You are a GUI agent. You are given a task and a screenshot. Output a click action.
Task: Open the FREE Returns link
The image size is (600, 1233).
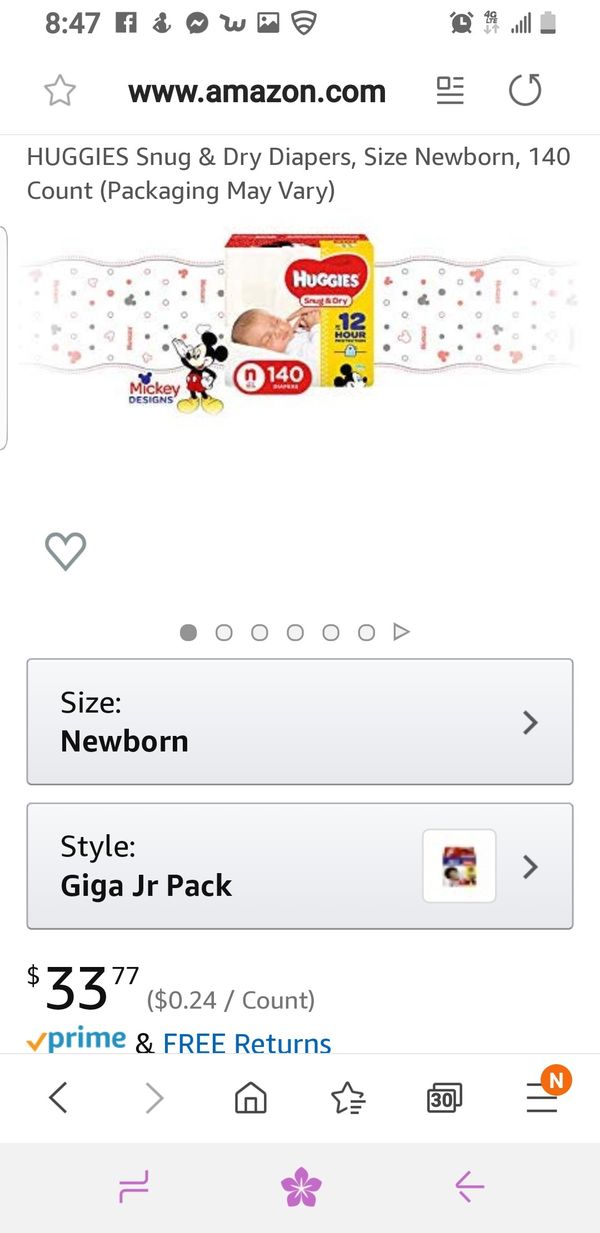tap(247, 1043)
